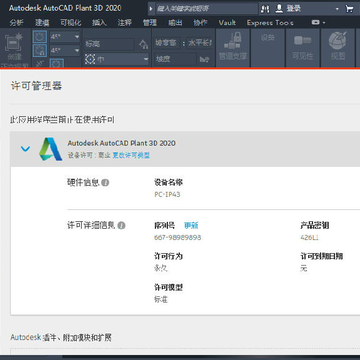Click the 坡度 slope input field

[175, 59]
